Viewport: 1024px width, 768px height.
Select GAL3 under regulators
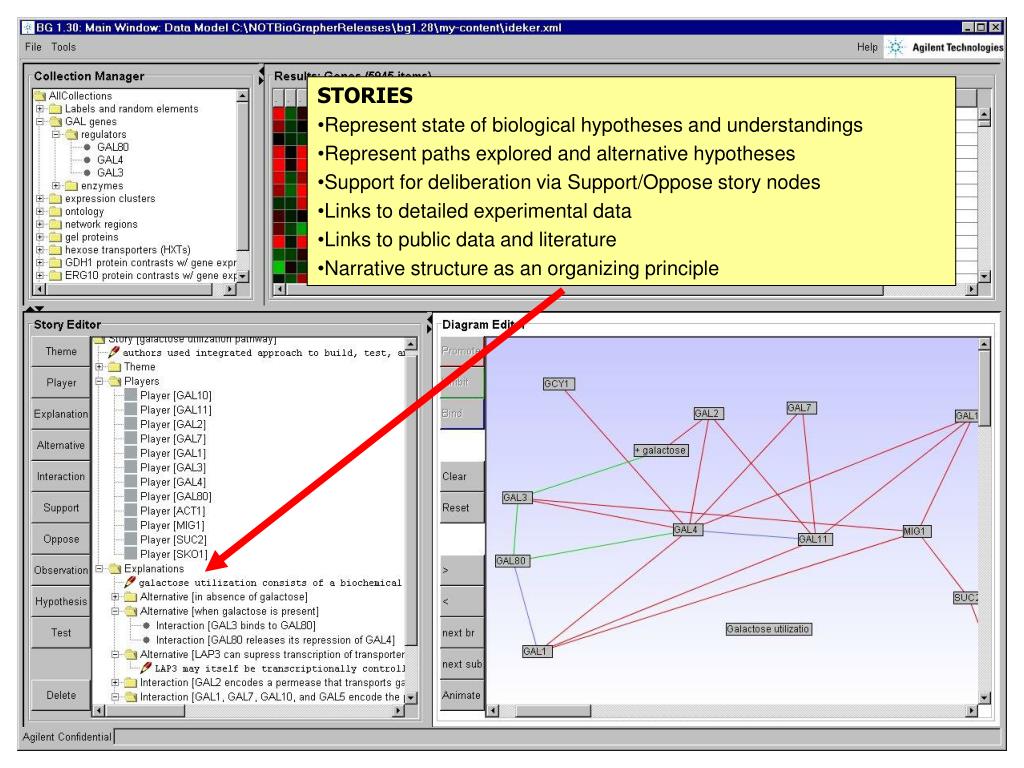click(x=110, y=173)
